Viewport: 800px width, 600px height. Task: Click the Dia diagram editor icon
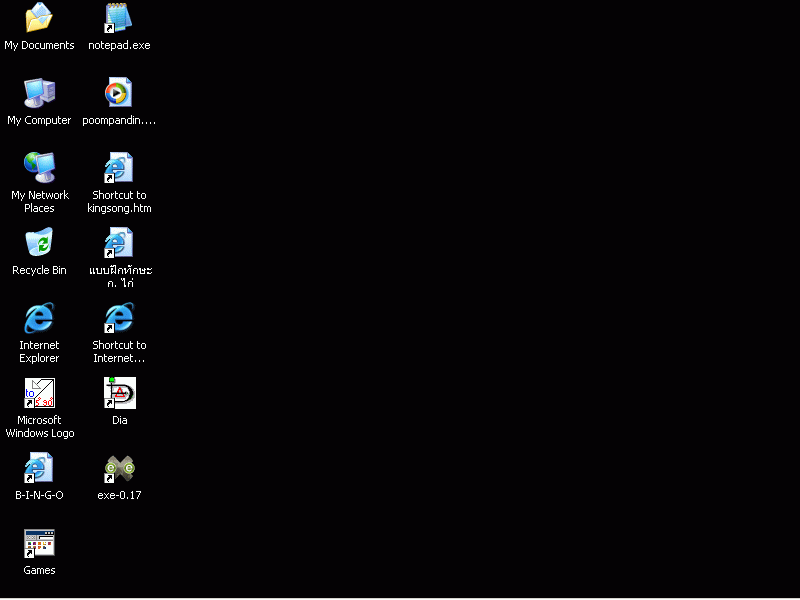tap(119, 393)
